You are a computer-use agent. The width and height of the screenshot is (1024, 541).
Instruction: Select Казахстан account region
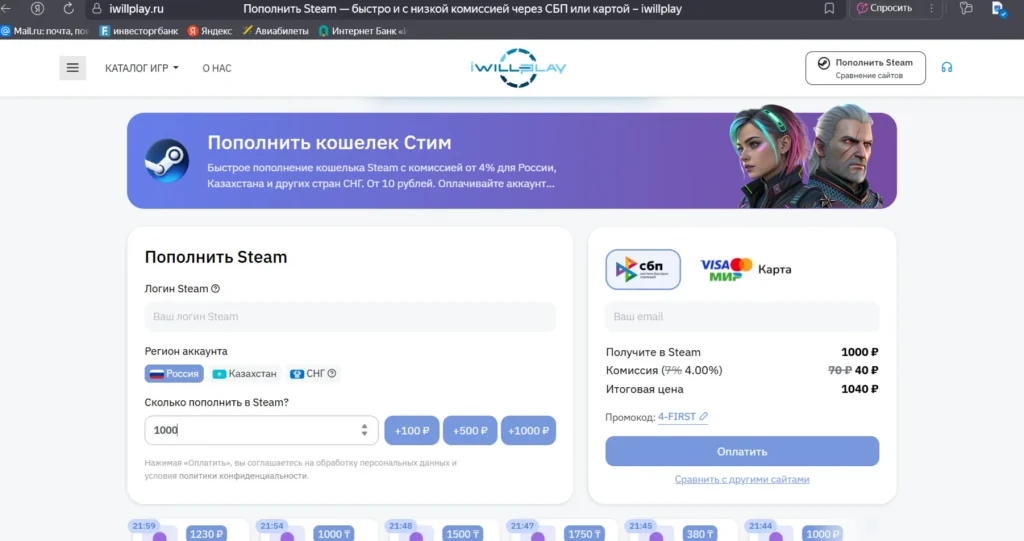tap(245, 374)
